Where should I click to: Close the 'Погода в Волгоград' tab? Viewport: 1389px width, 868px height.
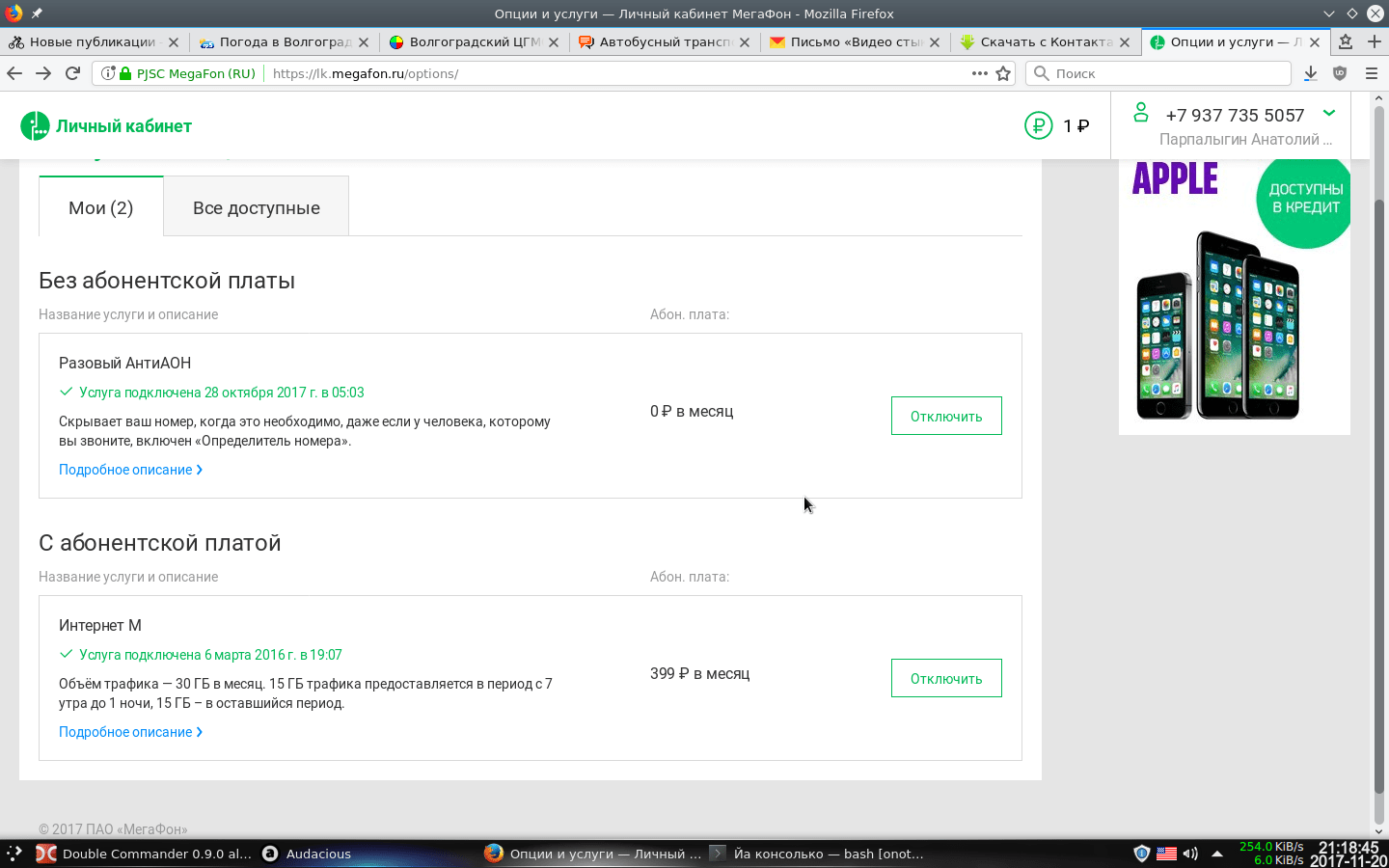pyautogui.click(x=364, y=42)
